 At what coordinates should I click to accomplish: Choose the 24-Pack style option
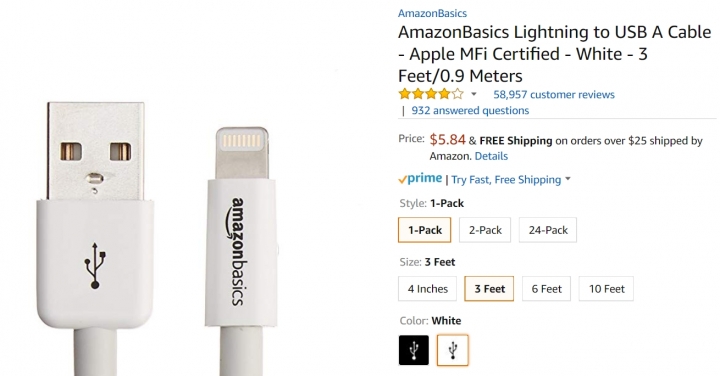548,230
